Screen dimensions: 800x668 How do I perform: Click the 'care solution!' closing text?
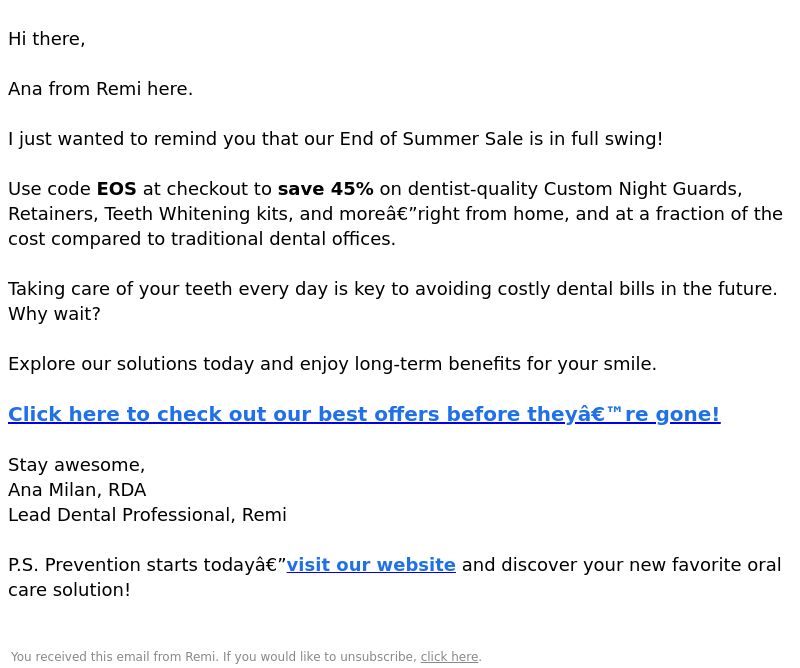pyautogui.click(x=69, y=590)
